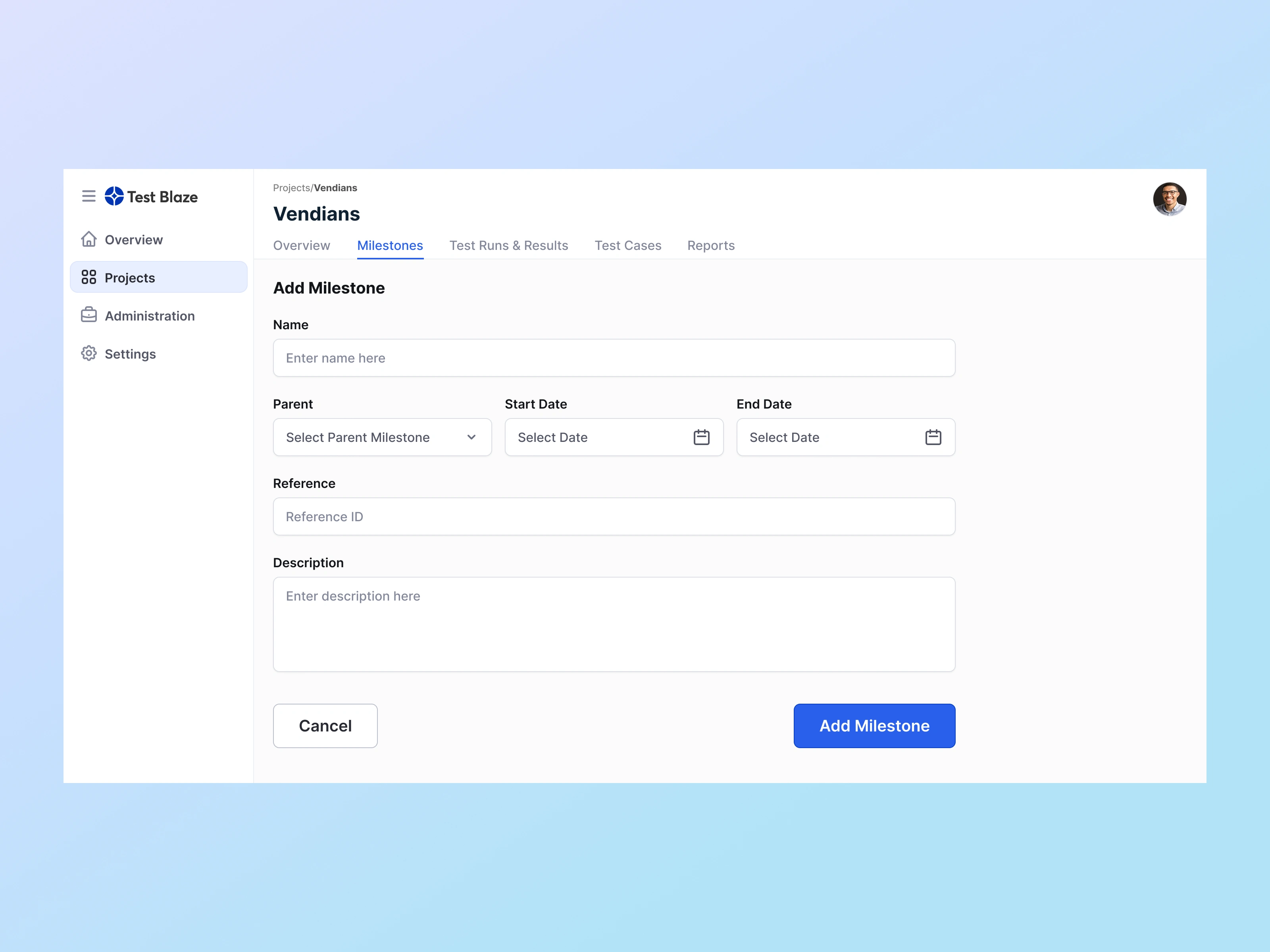Focus the Reference ID input field

(614, 516)
